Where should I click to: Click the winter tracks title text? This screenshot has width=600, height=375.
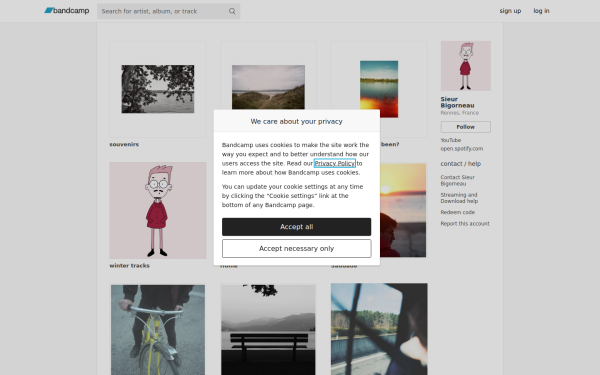tap(129, 266)
